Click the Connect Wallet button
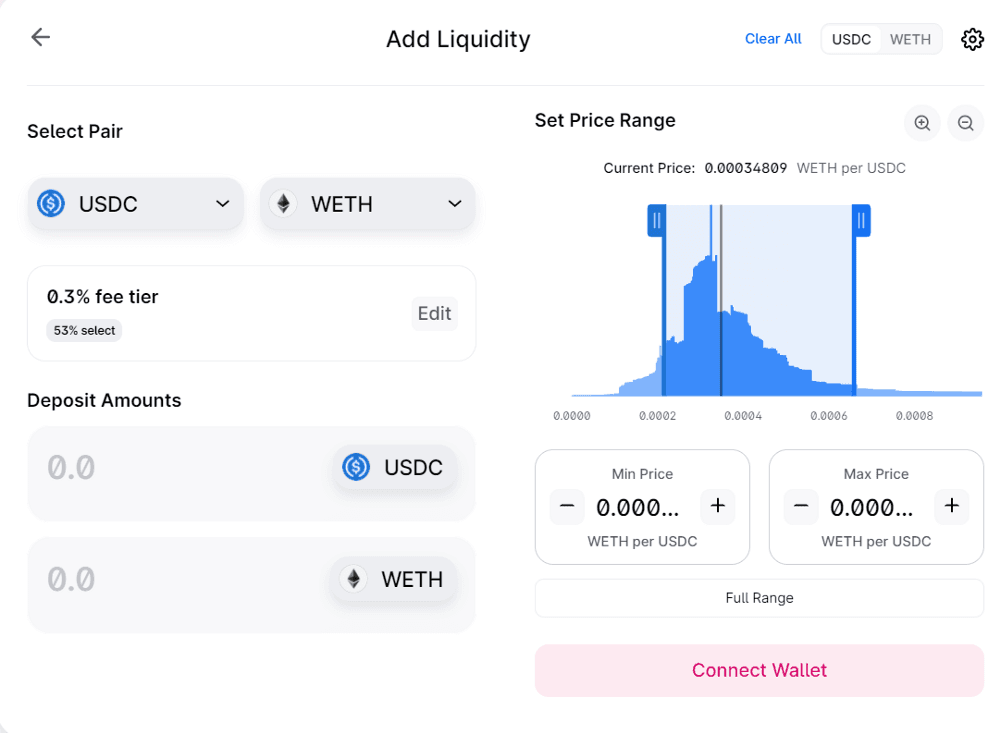This screenshot has height=733, width=1000. tap(759, 670)
